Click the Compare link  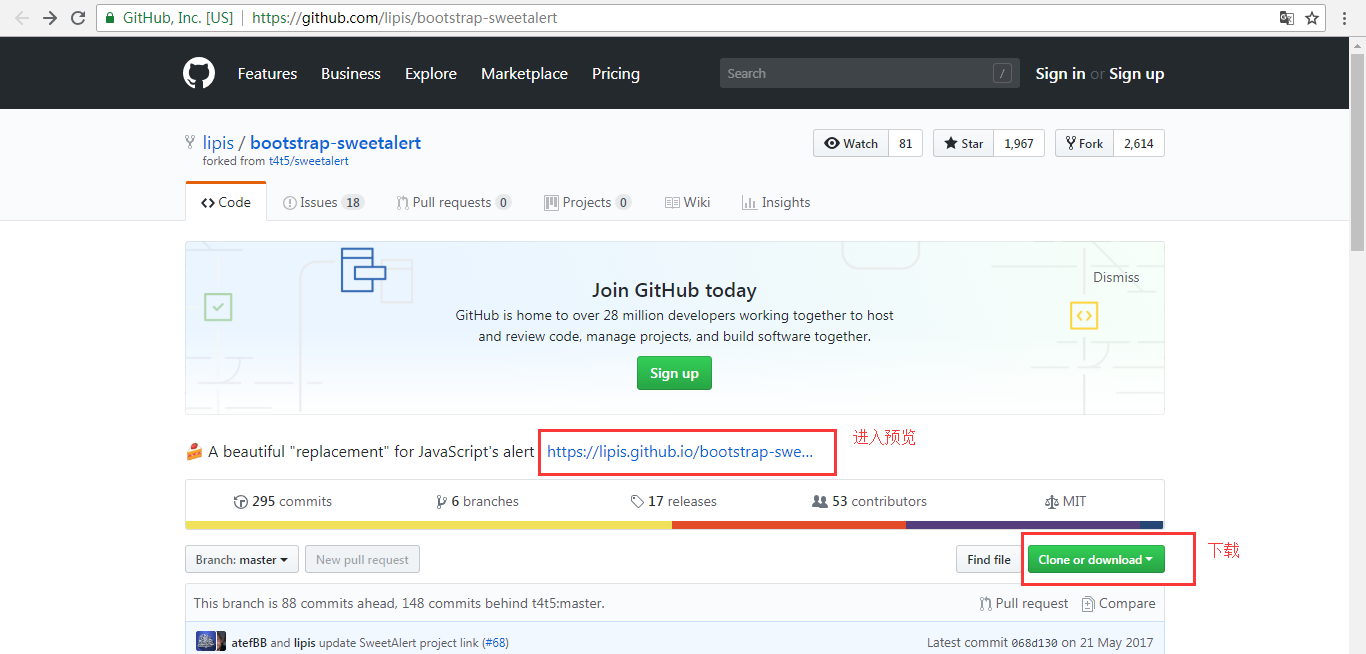(x=1119, y=604)
